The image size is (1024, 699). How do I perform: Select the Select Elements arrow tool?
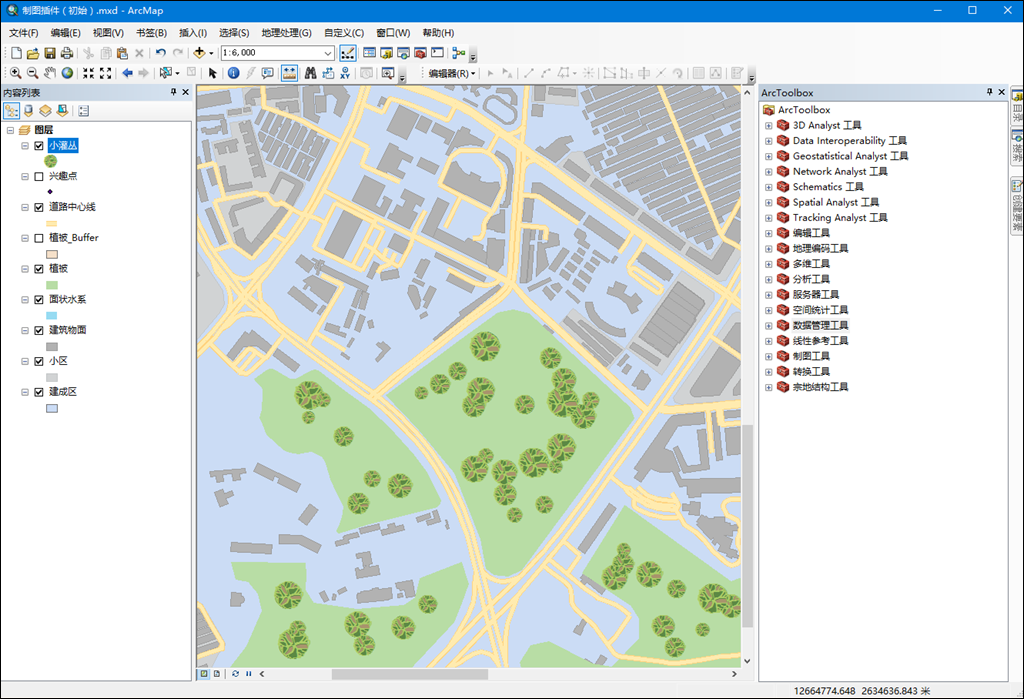212,73
